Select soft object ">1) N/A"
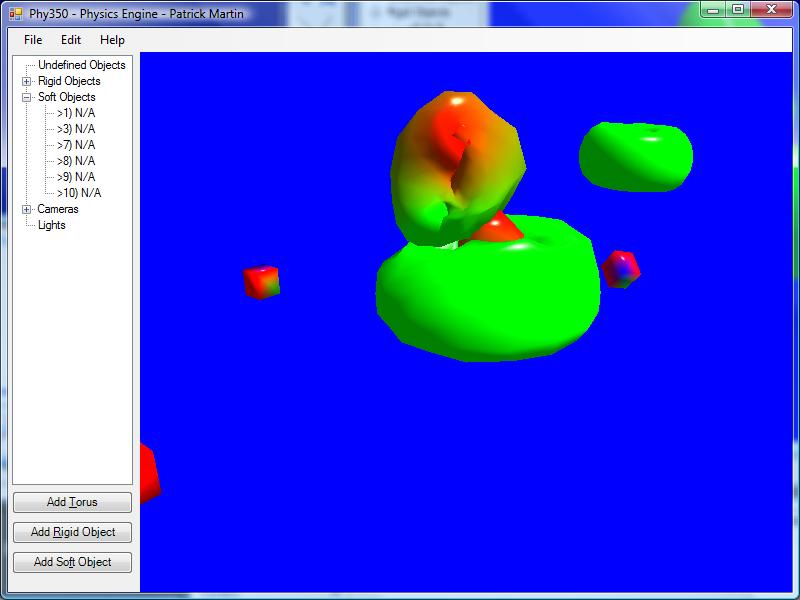This screenshot has width=800, height=600. click(75, 113)
